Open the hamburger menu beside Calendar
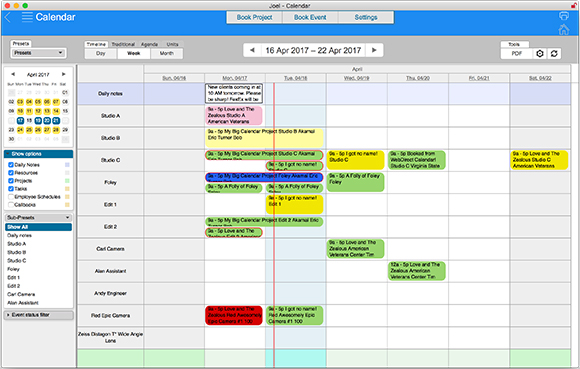 click(x=27, y=17)
